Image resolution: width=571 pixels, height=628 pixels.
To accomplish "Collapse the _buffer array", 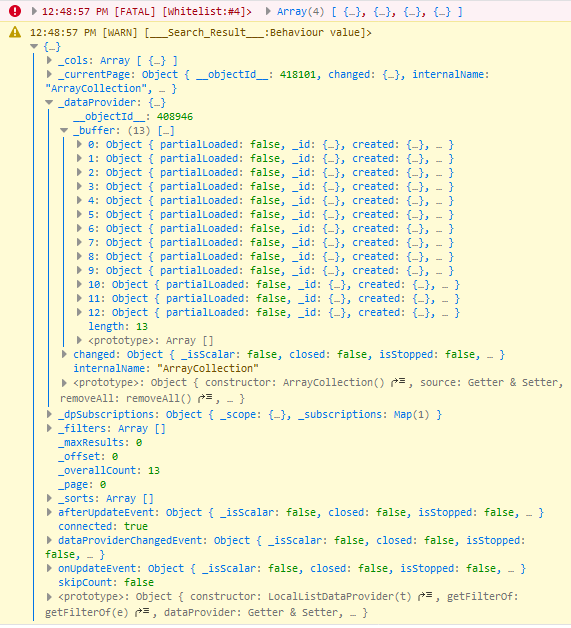I will (x=64, y=131).
